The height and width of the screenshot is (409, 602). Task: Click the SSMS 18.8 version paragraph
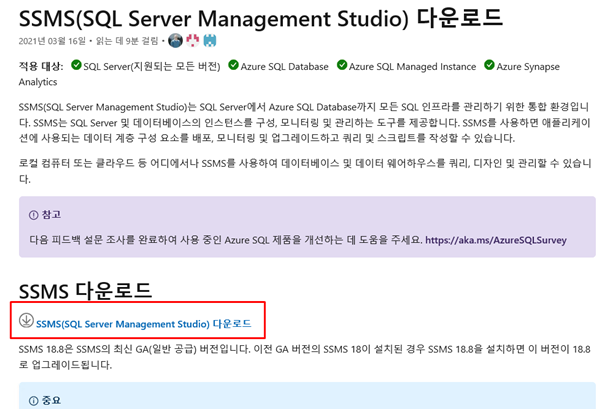point(304,357)
